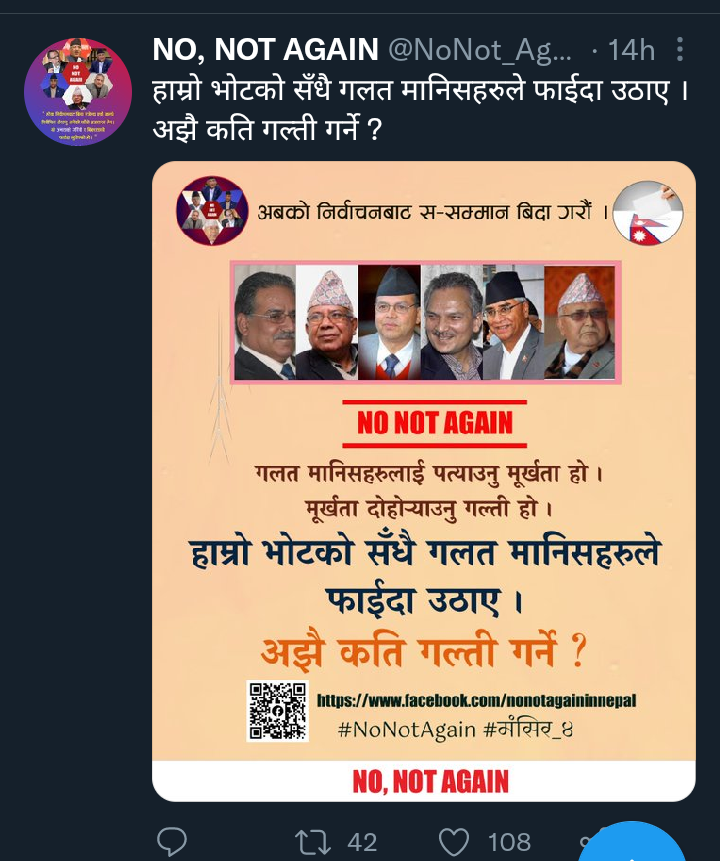This screenshot has width=720, height=861.
Task: Open the tweet's three-dot more options menu
Action: tap(680, 49)
